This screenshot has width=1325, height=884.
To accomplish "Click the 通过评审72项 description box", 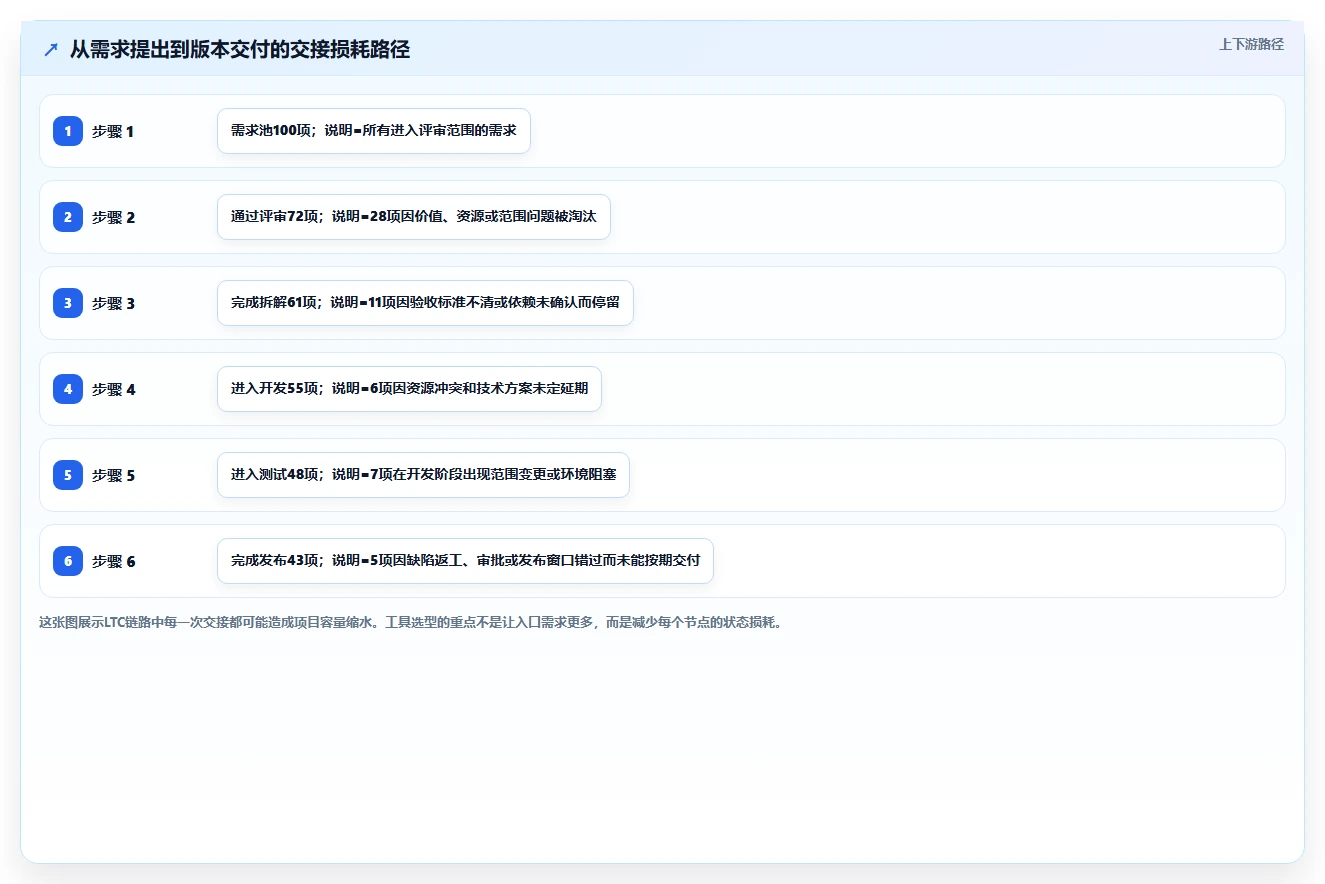I will pyautogui.click(x=414, y=217).
